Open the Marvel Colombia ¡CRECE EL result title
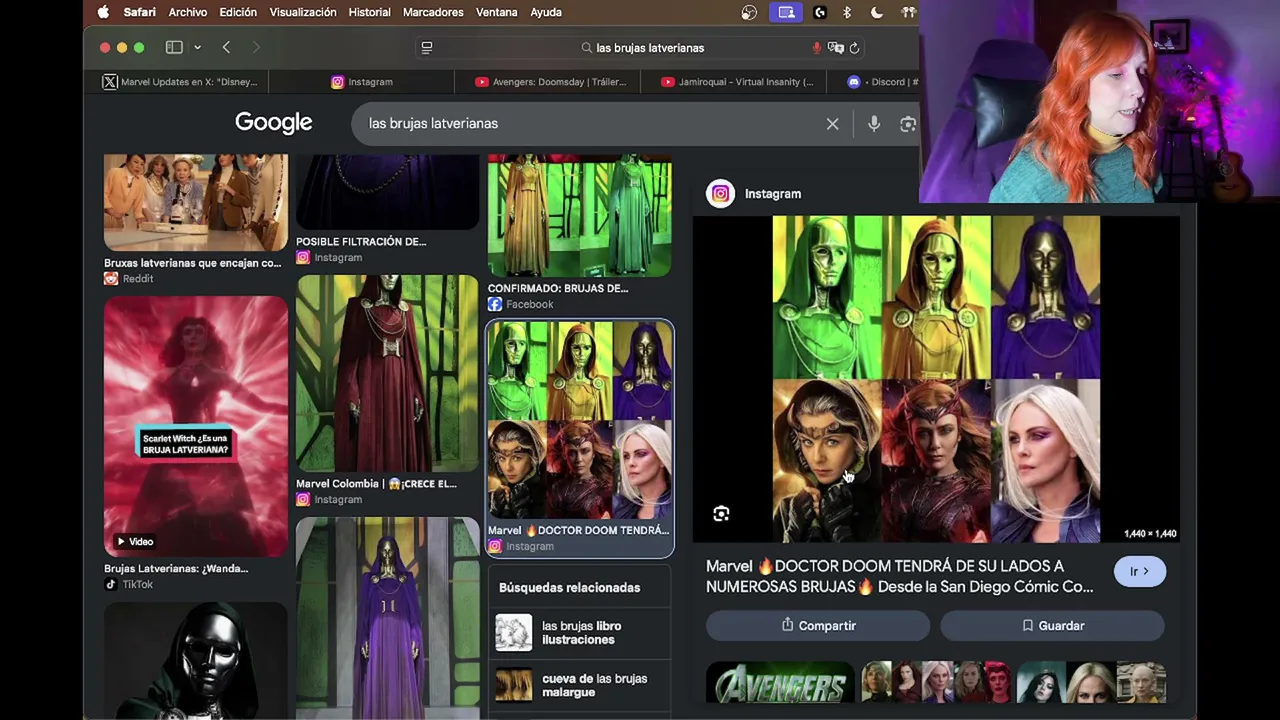This screenshot has height=720, width=1280. click(x=376, y=483)
